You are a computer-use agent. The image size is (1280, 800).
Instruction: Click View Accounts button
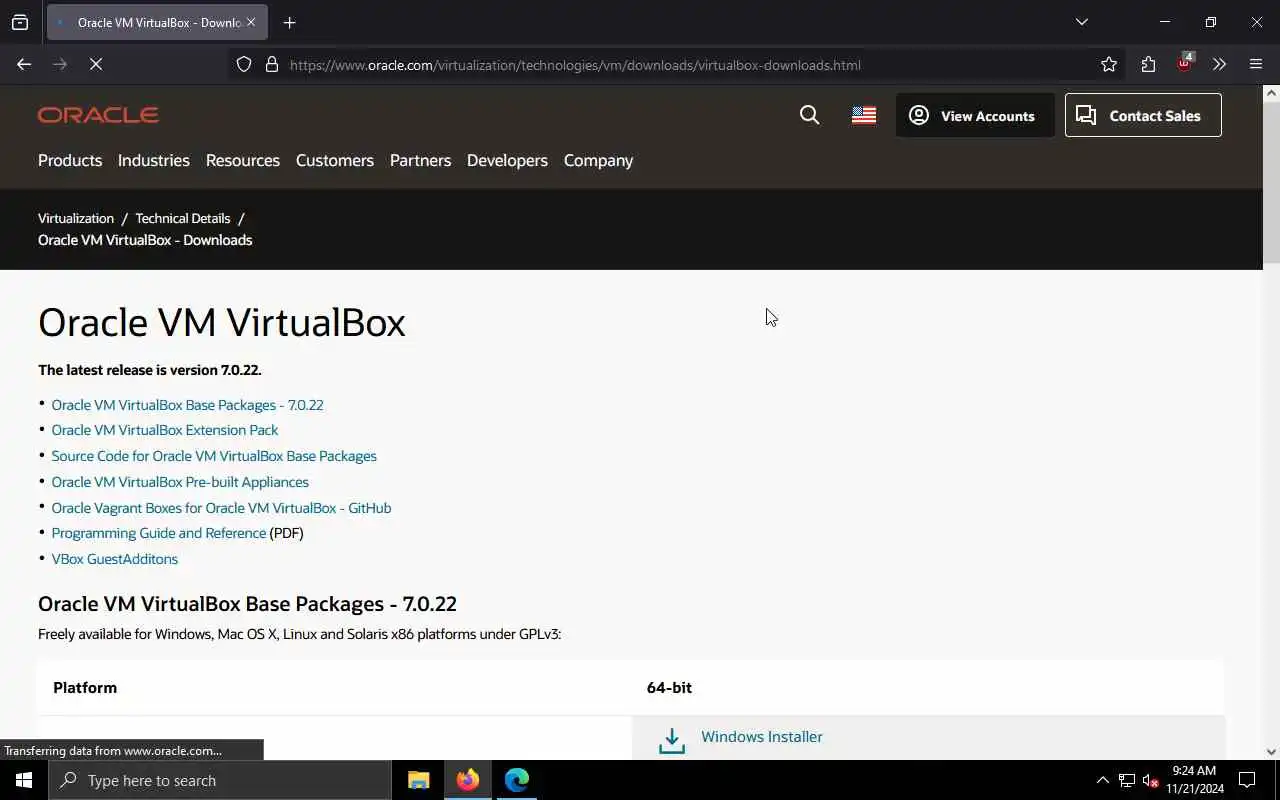pyautogui.click(x=975, y=115)
